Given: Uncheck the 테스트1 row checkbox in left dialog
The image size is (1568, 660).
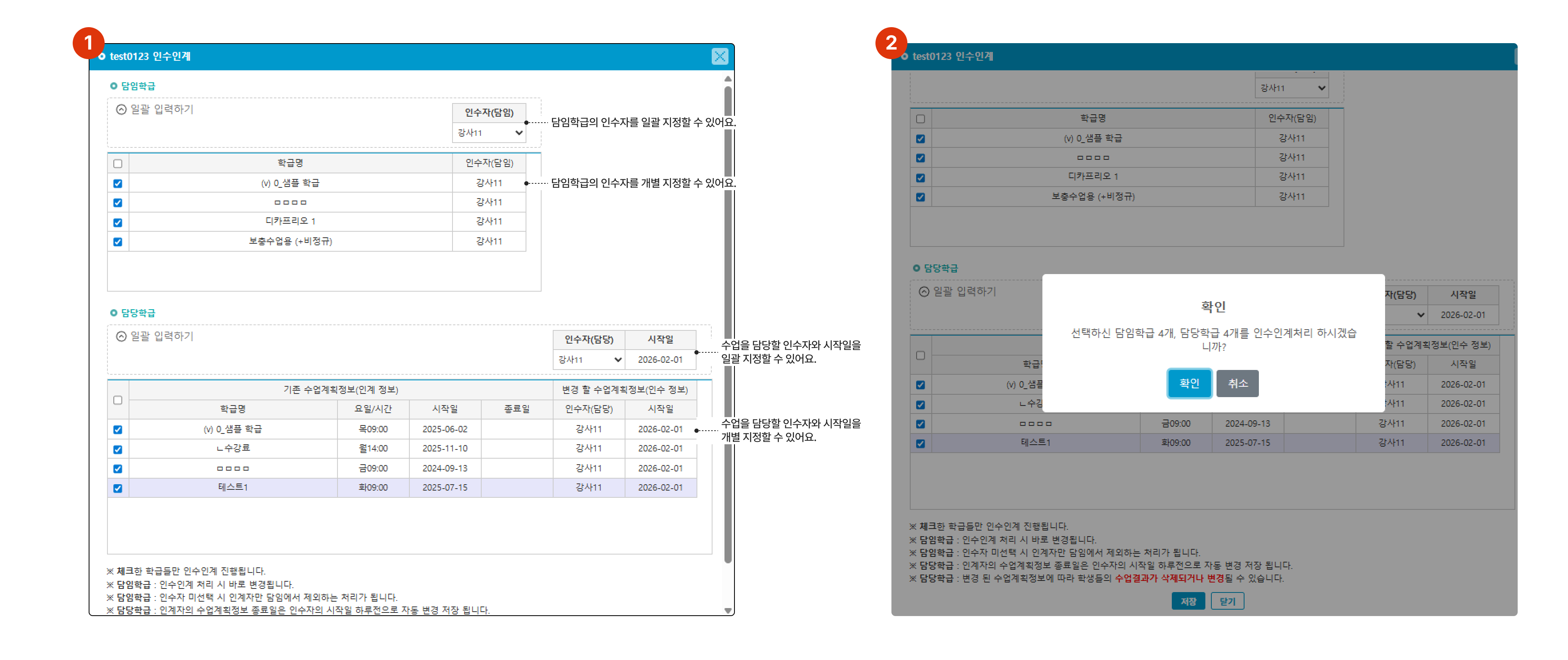Looking at the screenshot, I should (118, 488).
